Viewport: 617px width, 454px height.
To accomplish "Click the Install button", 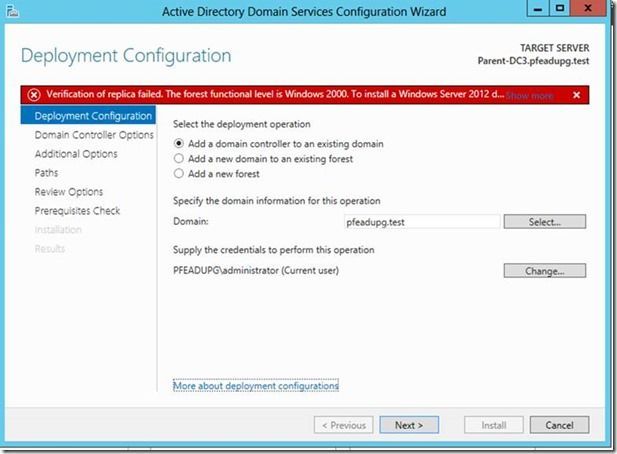I will tap(494, 425).
